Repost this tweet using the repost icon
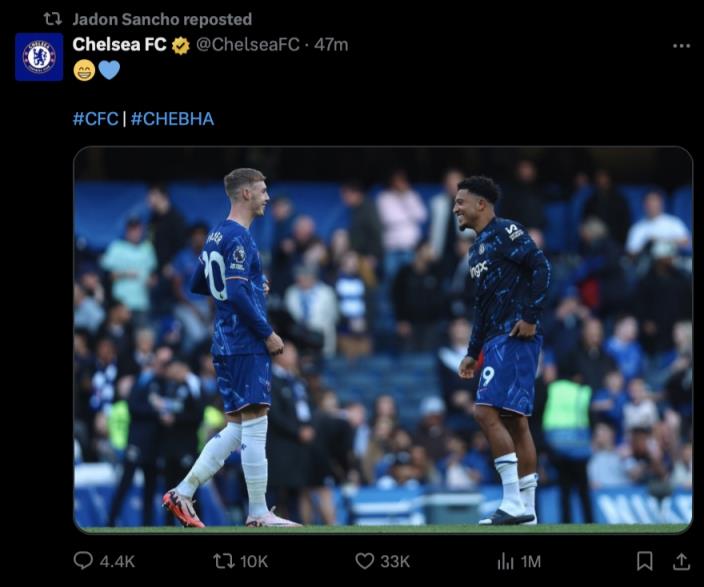The width and height of the screenshot is (704, 587). (224, 561)
